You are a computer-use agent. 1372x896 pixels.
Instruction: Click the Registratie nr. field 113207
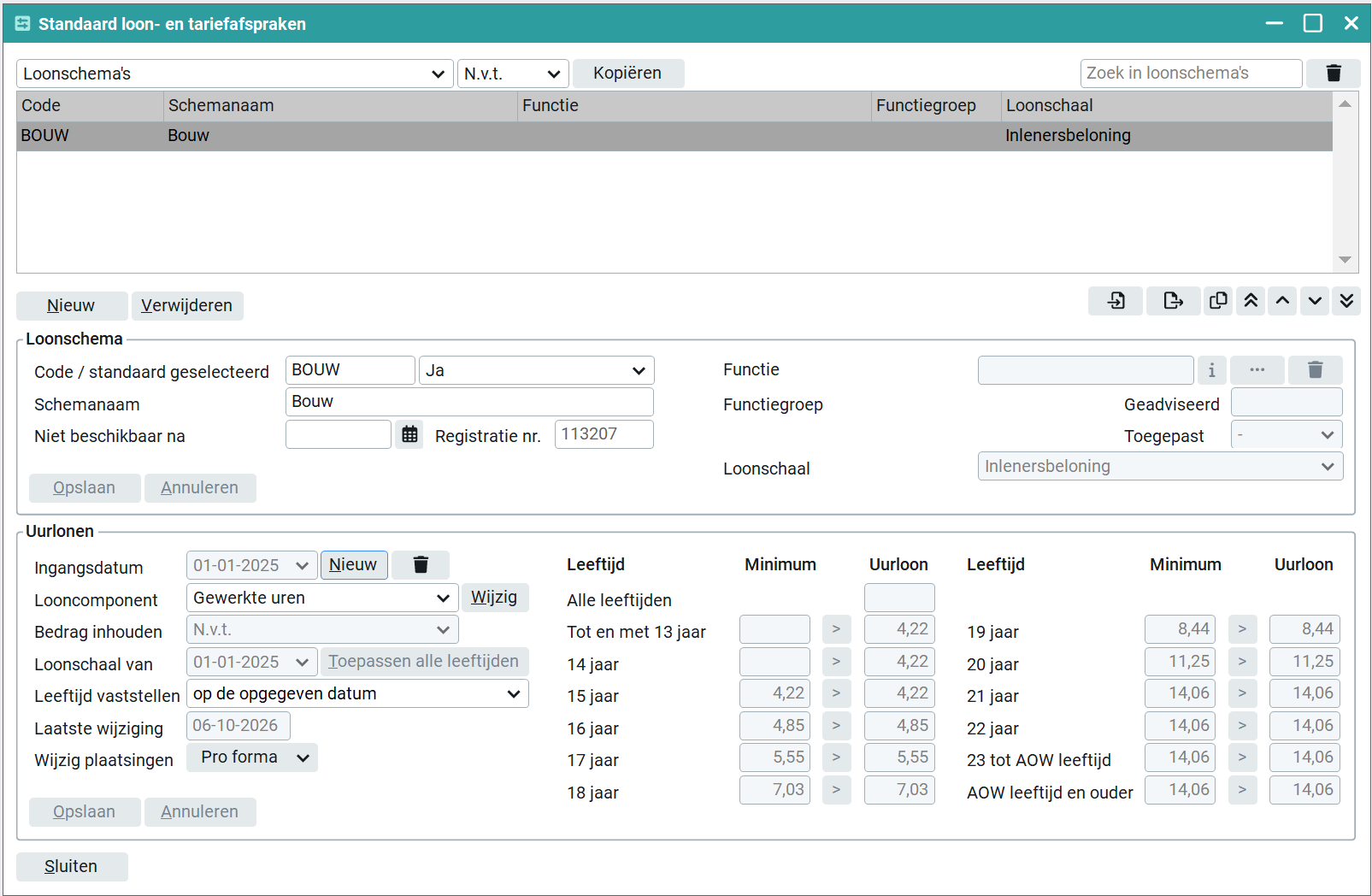[x=604, y=434]
